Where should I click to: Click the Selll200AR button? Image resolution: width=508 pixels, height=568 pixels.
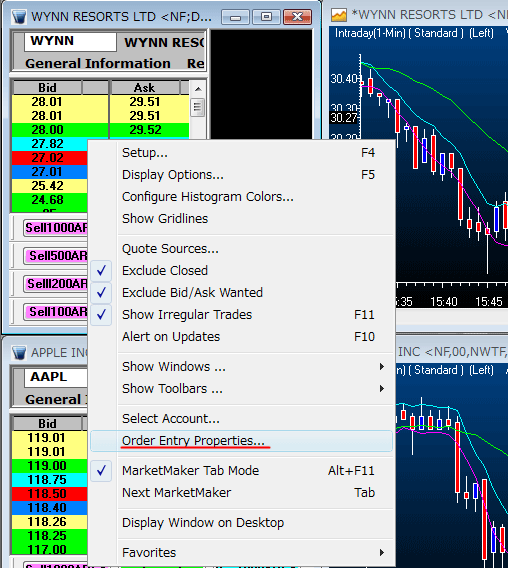click(56, 284)
